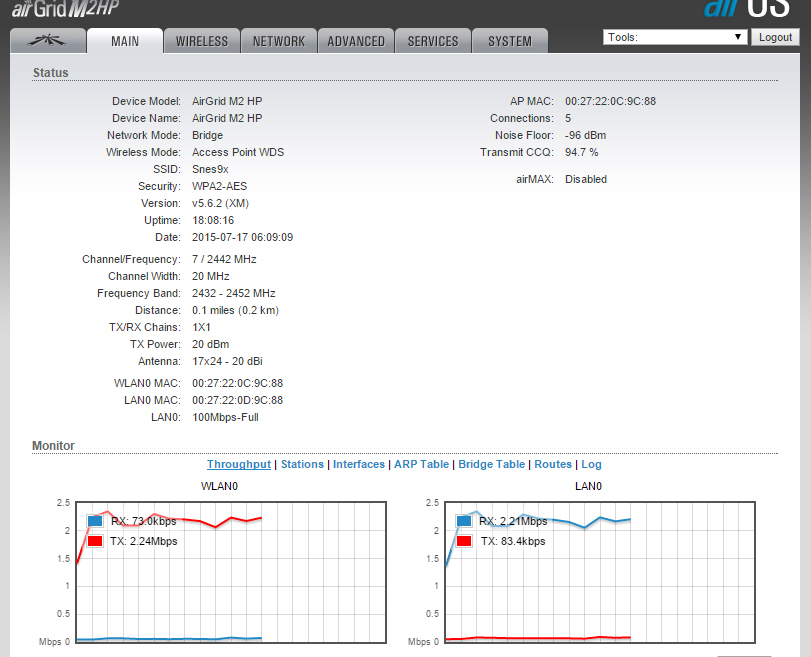This screenshot has width=811, height=657.
Task: Click the Device Model value AirGrid M2 HP
Action: point(227,101)
